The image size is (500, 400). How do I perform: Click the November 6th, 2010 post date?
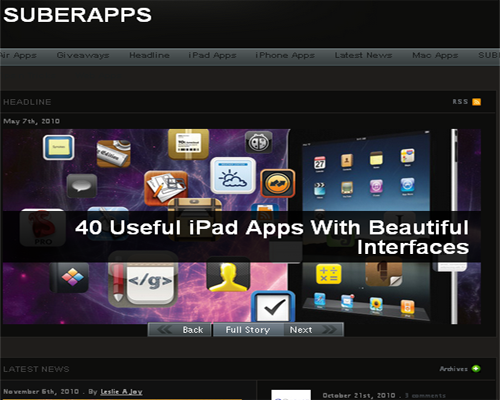(x=41, y=392)
